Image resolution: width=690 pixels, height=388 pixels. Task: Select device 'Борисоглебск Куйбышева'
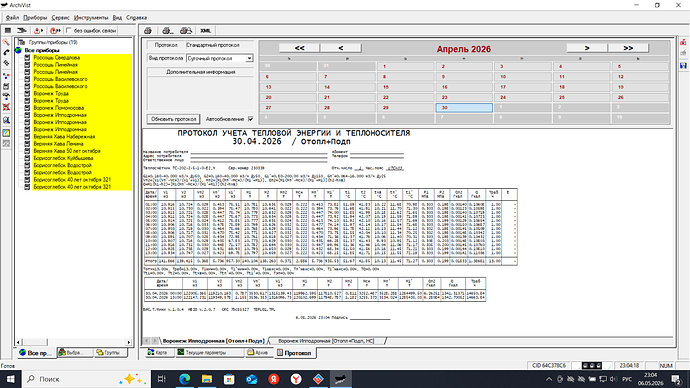click(63, 158)
